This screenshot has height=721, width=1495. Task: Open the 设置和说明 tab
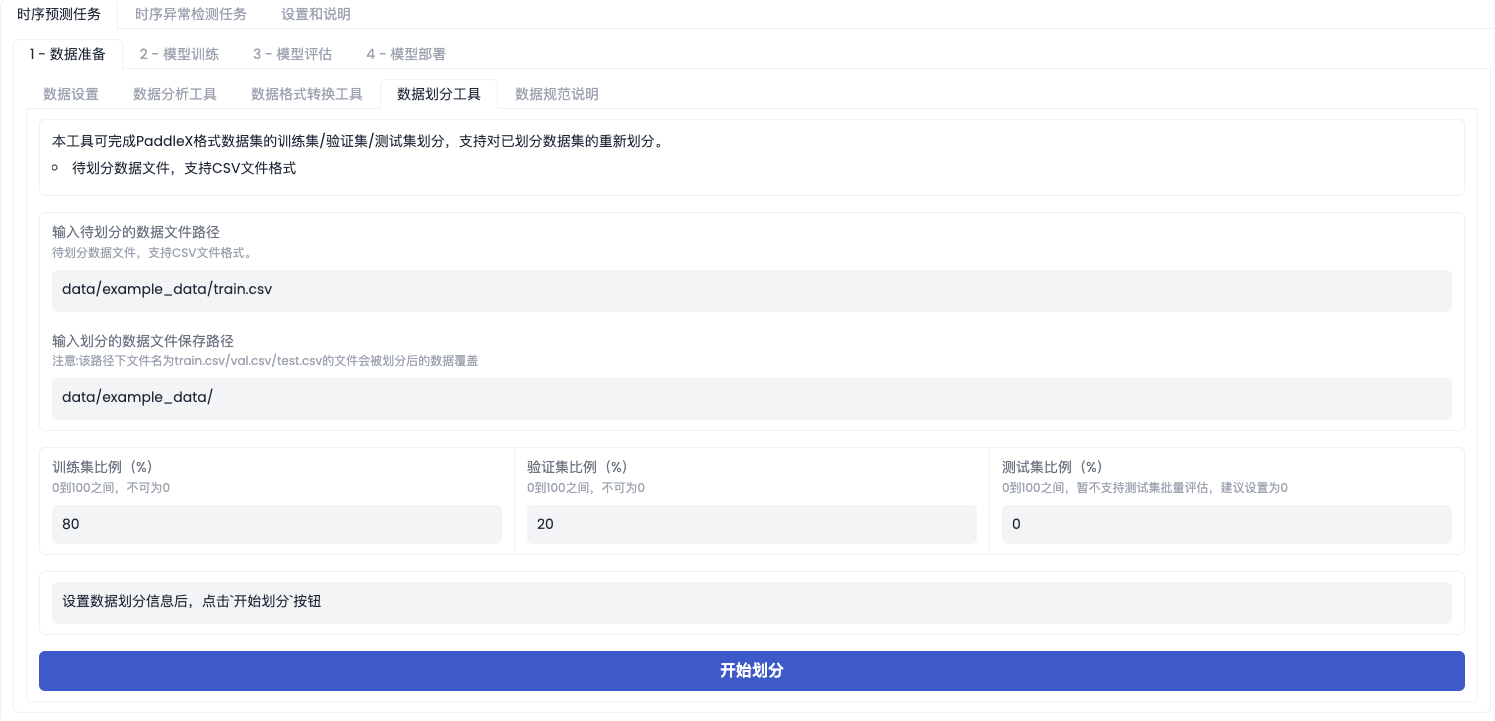(x=316, y=14)
